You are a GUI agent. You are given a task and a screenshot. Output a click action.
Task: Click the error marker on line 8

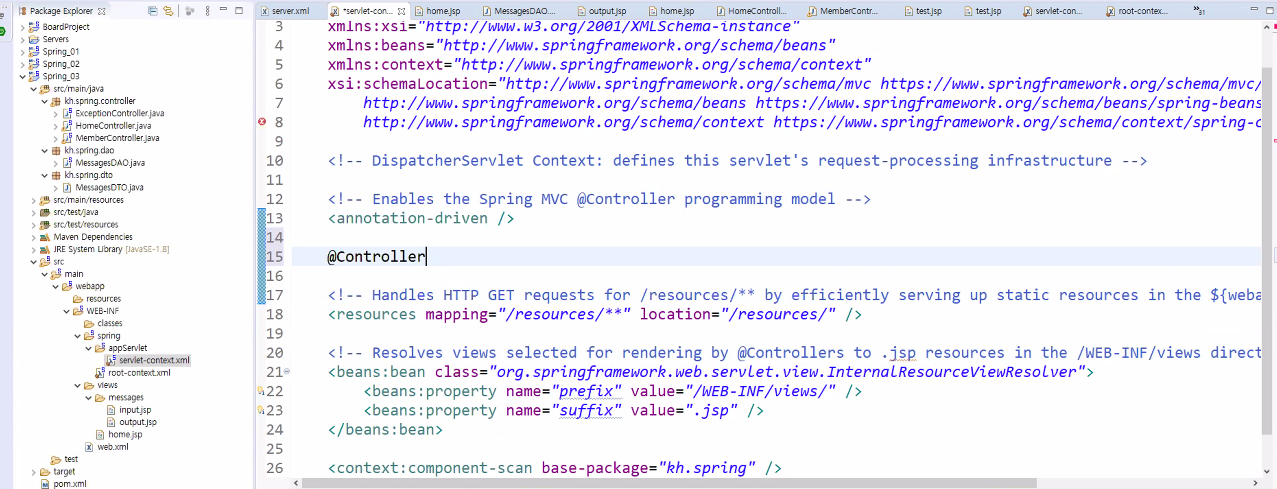coord(262,122)
